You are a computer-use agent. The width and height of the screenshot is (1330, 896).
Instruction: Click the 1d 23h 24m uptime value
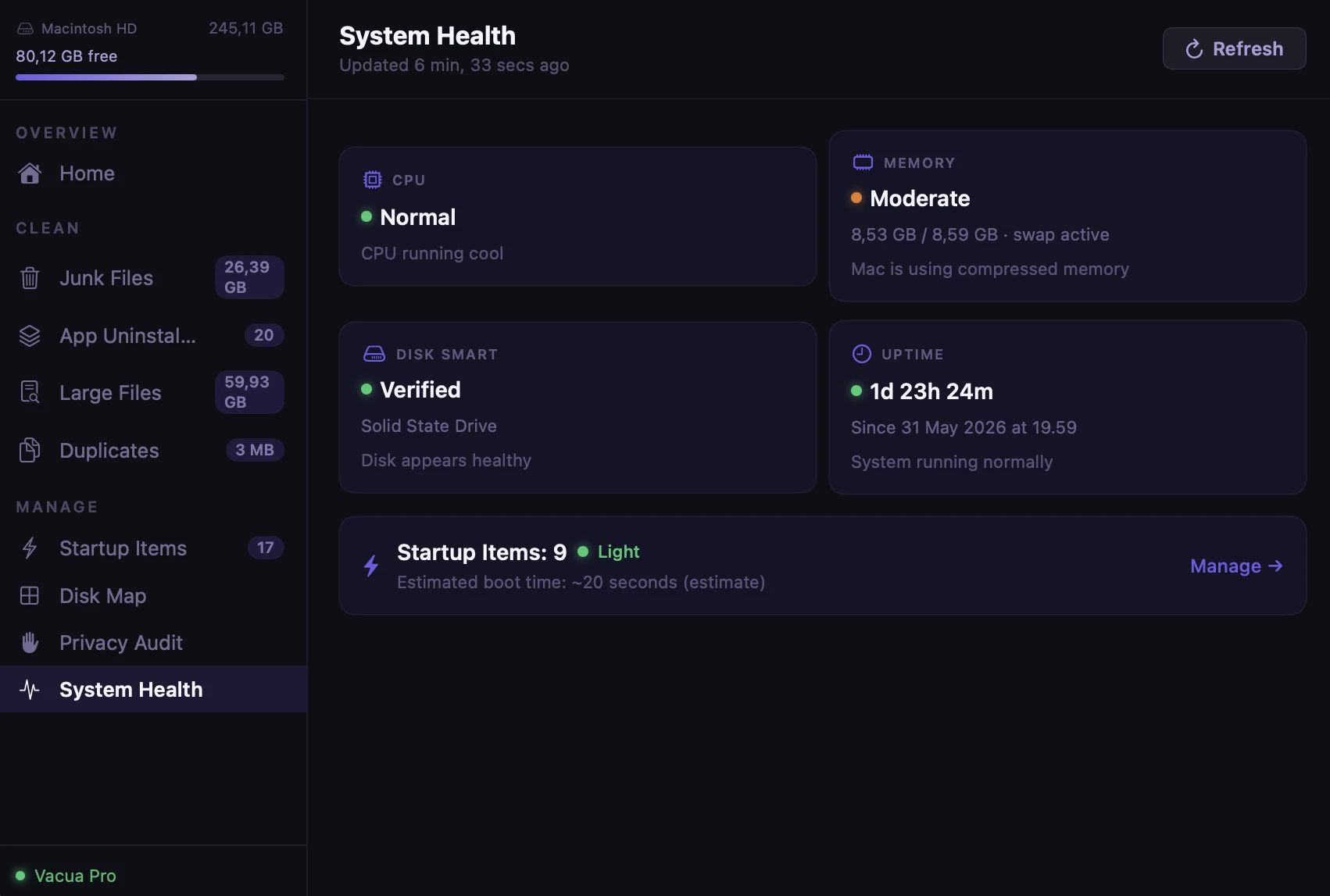click(x=931, y=391)
